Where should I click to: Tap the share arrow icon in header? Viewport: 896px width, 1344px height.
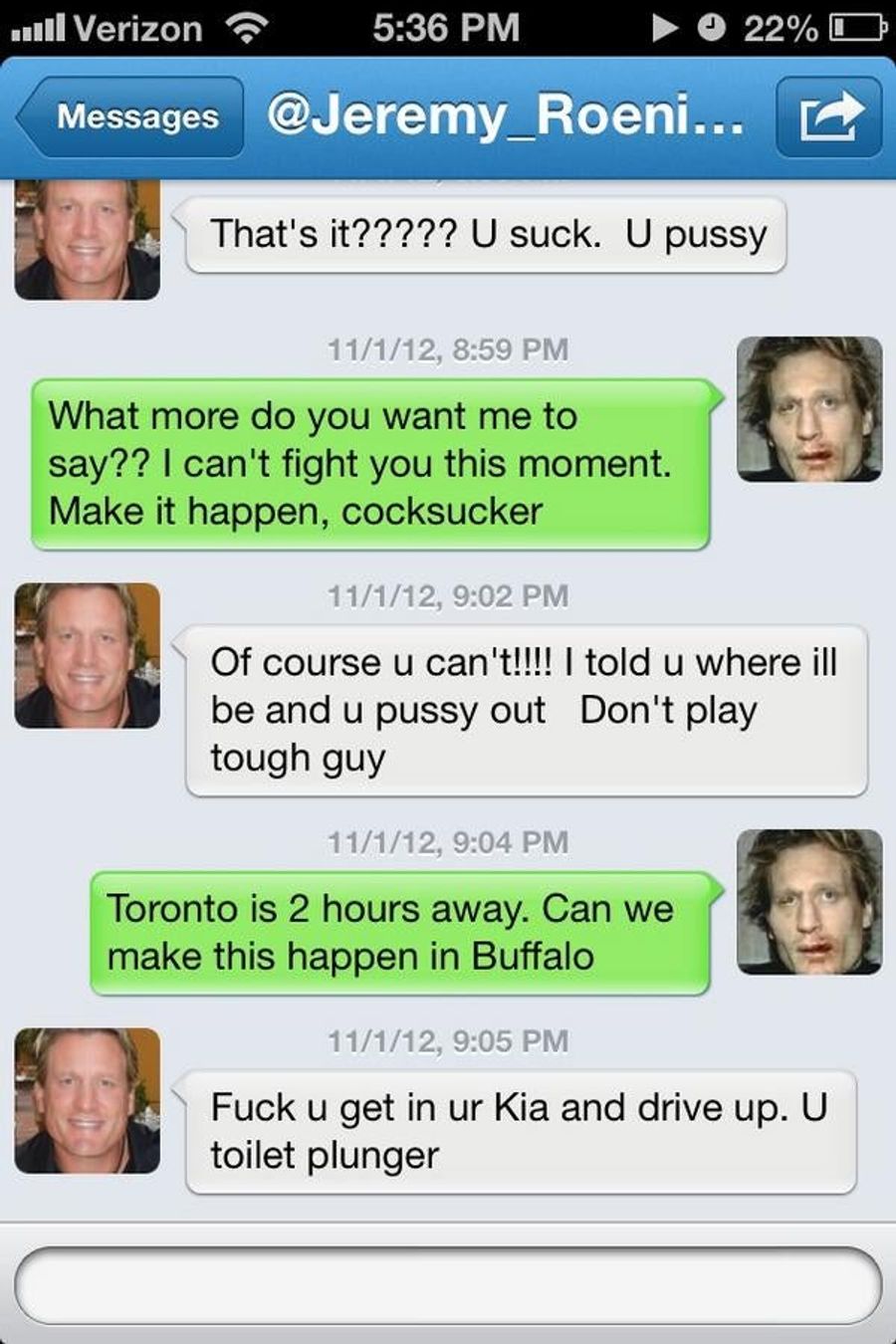point(829,117)
